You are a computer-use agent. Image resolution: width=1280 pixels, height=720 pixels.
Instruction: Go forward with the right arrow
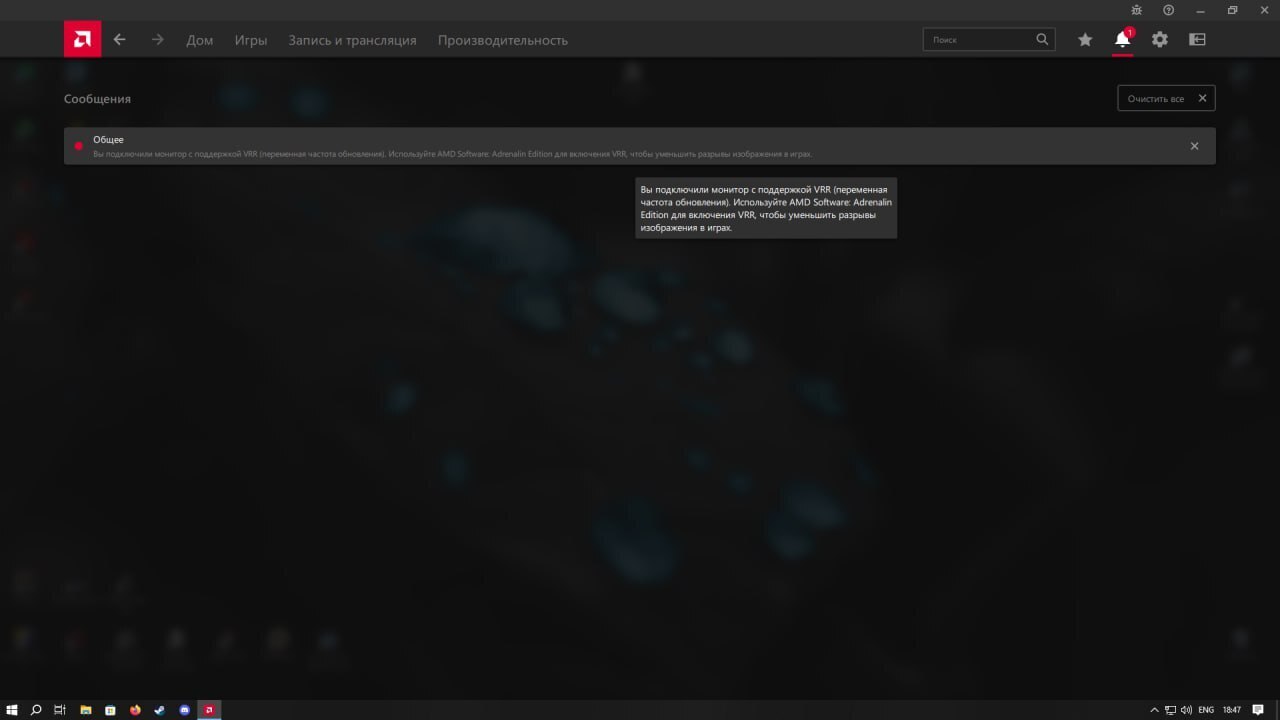[157, 40]
